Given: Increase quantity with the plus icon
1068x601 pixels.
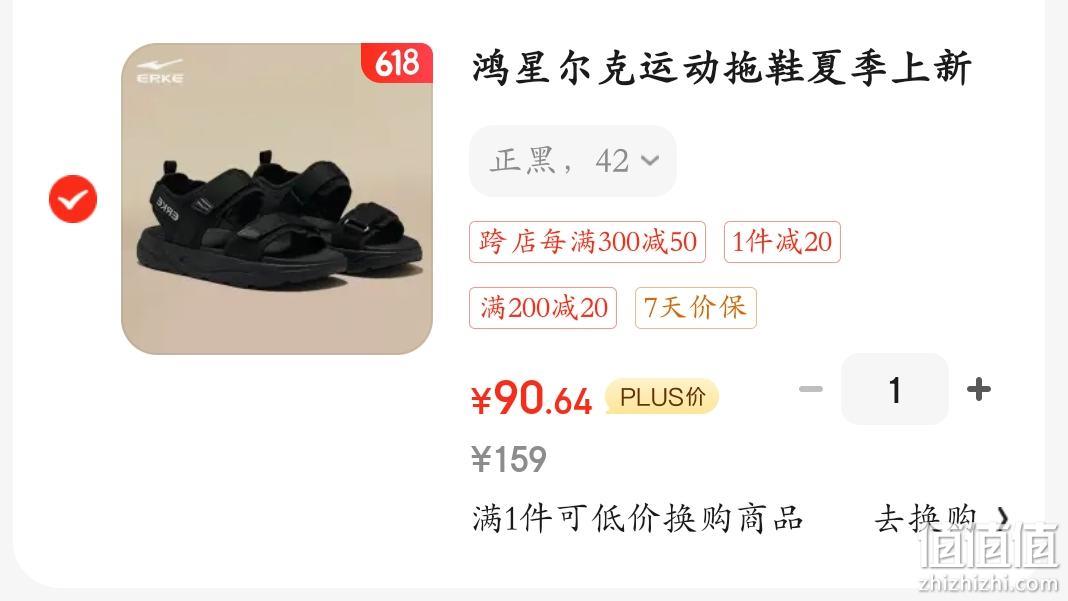Looking at the screenshot, I should tap(979, 390).
